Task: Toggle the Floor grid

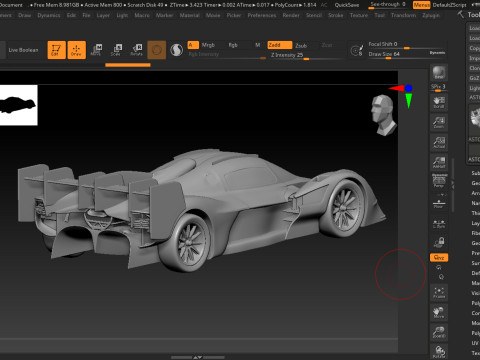Action: pos(439,203)
